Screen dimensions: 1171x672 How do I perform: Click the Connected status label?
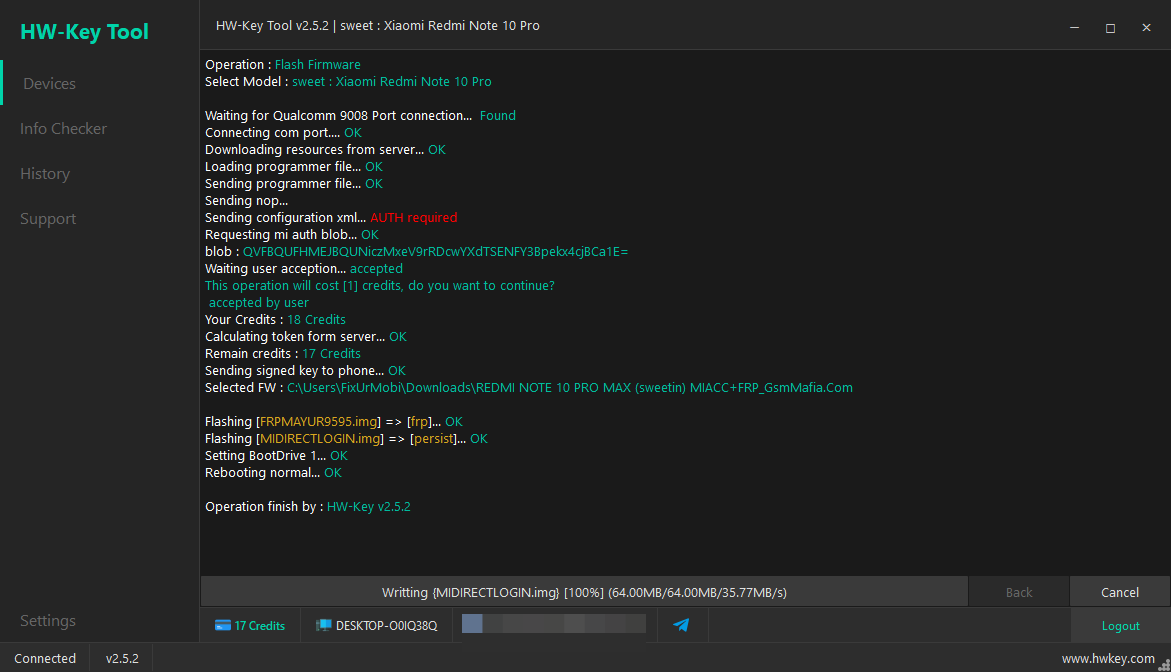(45, 659)
